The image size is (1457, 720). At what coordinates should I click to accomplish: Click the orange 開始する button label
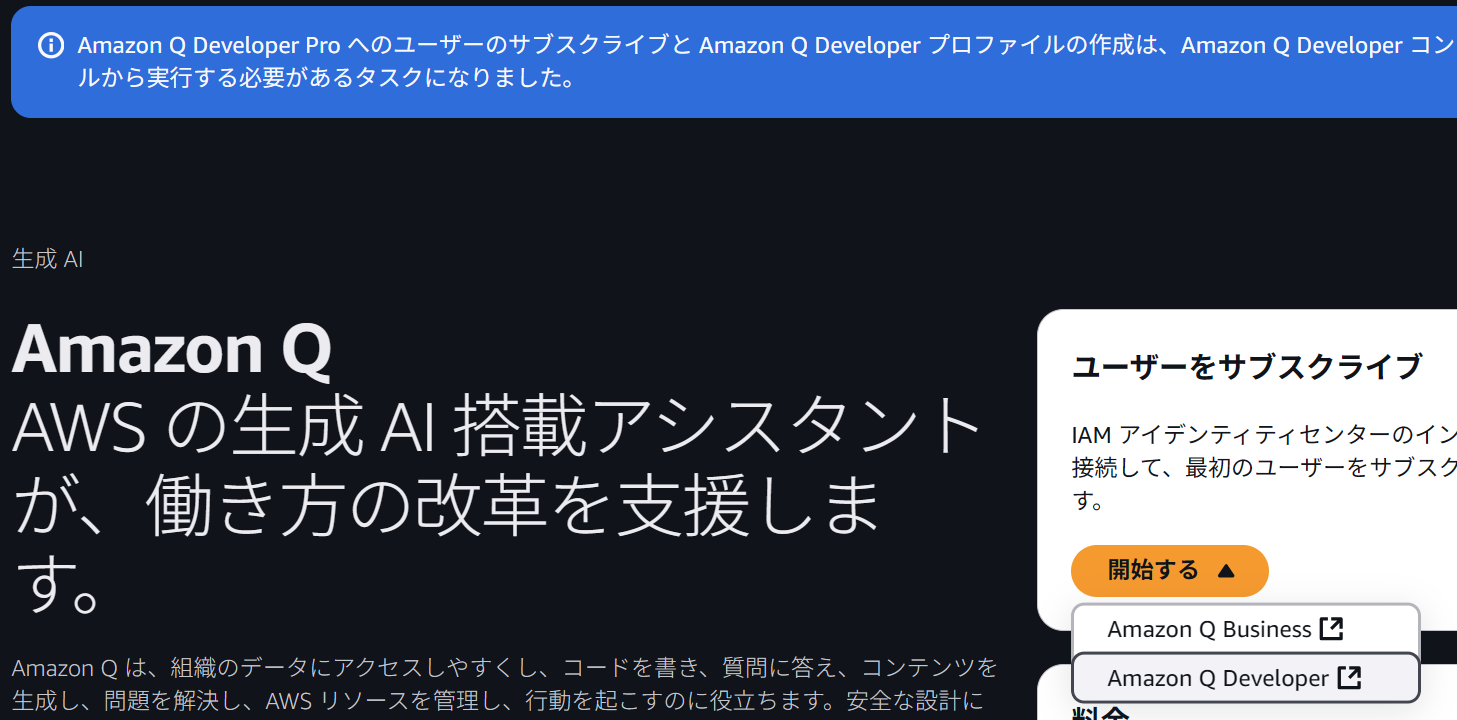[1153, 570]
